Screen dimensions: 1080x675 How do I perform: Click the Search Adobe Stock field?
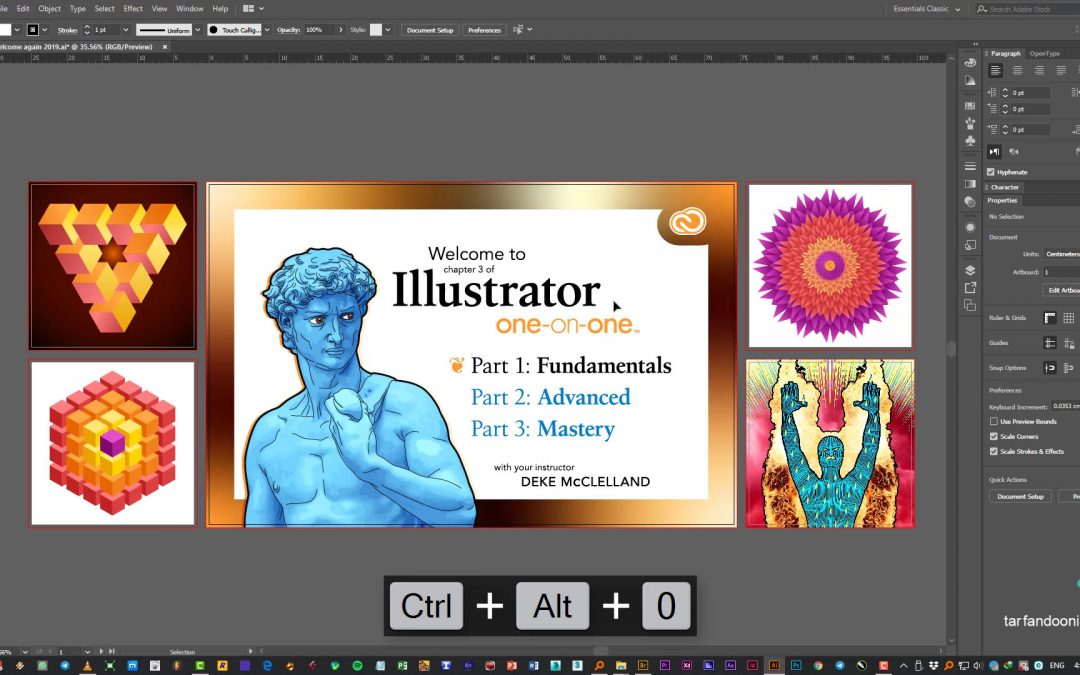tap(1027, 9)
